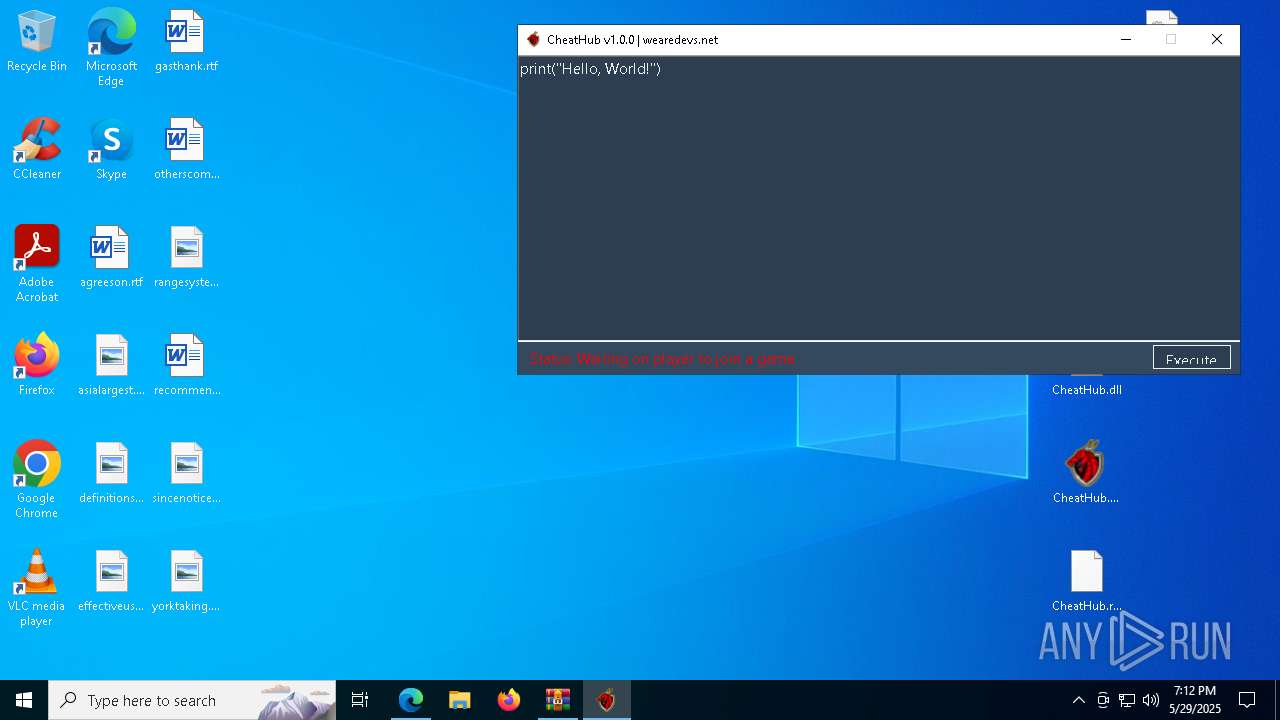Open the notification center icon

1247,700
